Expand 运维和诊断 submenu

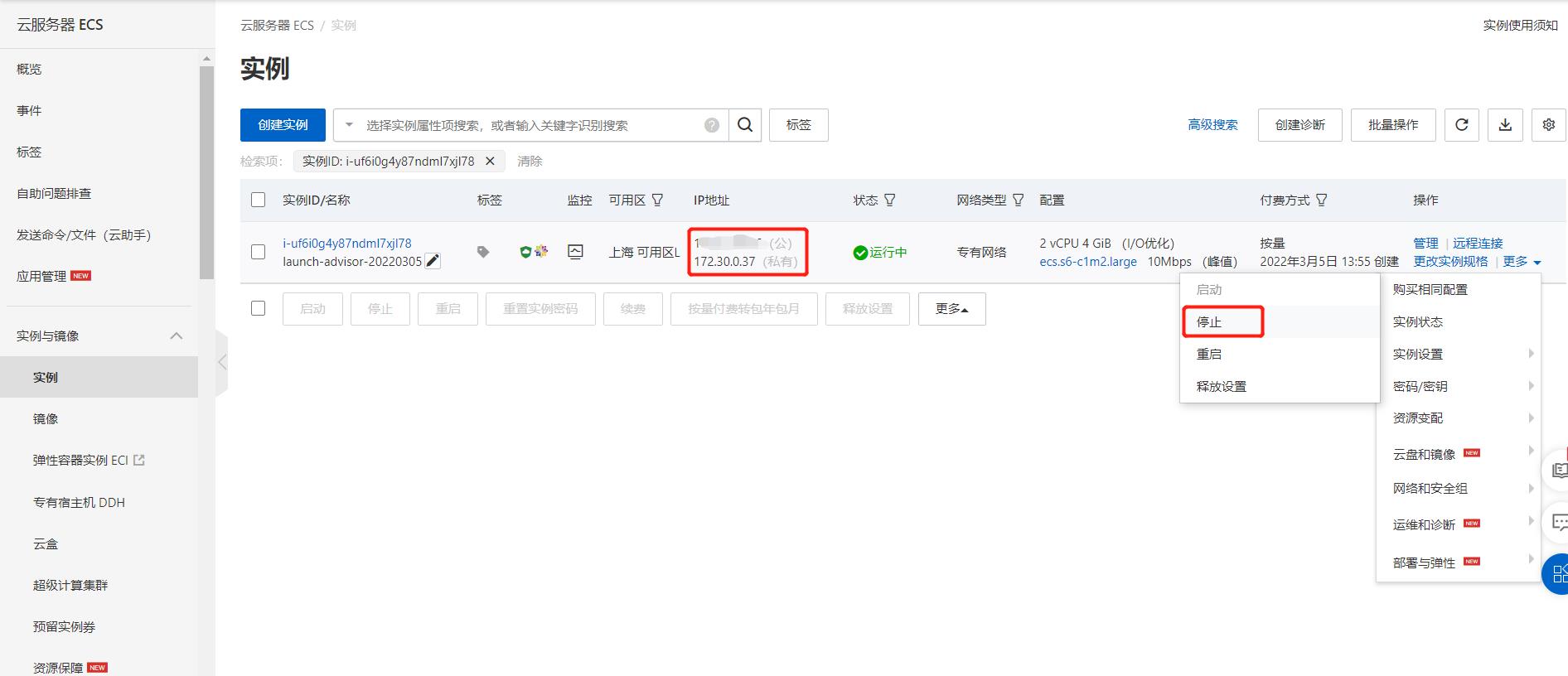coord(1458,524)
